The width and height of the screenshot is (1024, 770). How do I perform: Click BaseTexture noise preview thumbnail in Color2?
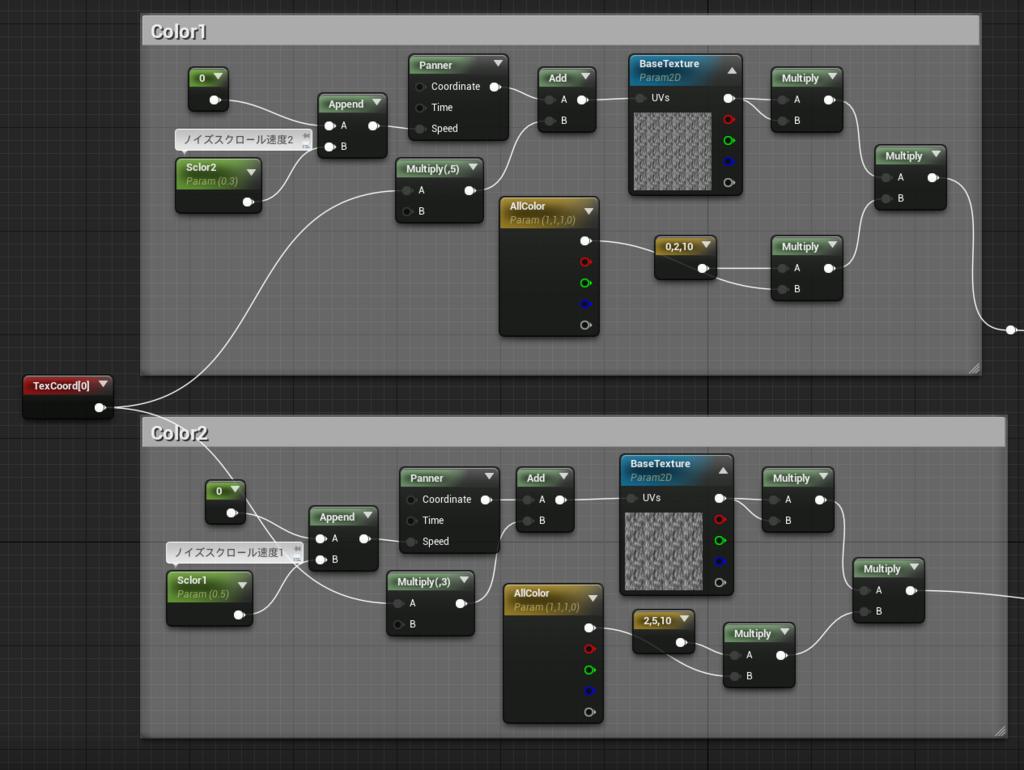tap(664, 551)
